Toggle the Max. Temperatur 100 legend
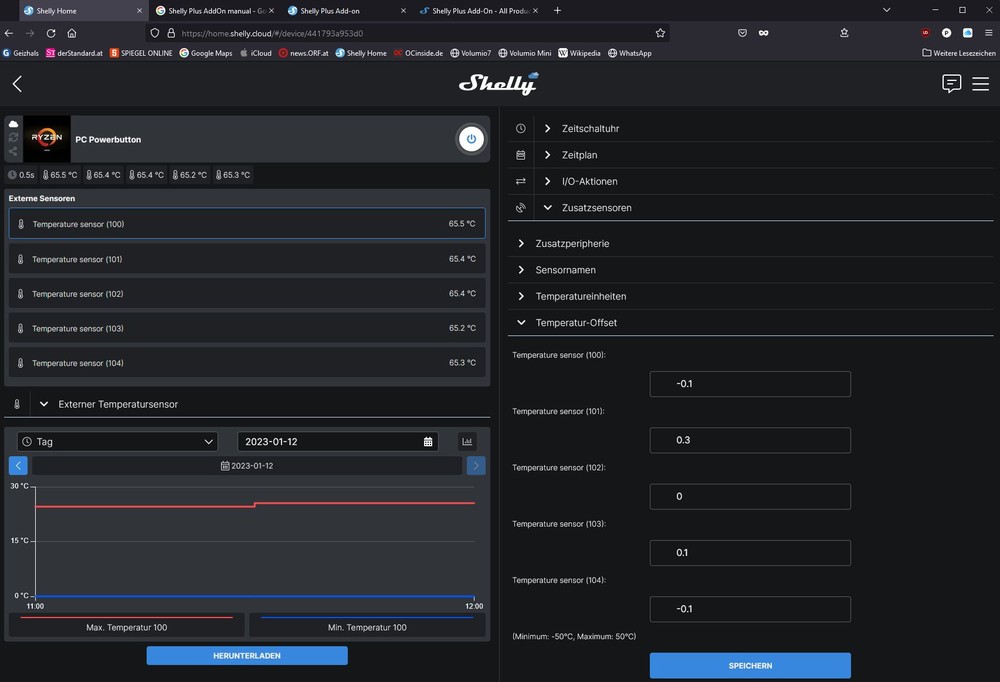The image size is (1000, 682). (x=126, y=625)
